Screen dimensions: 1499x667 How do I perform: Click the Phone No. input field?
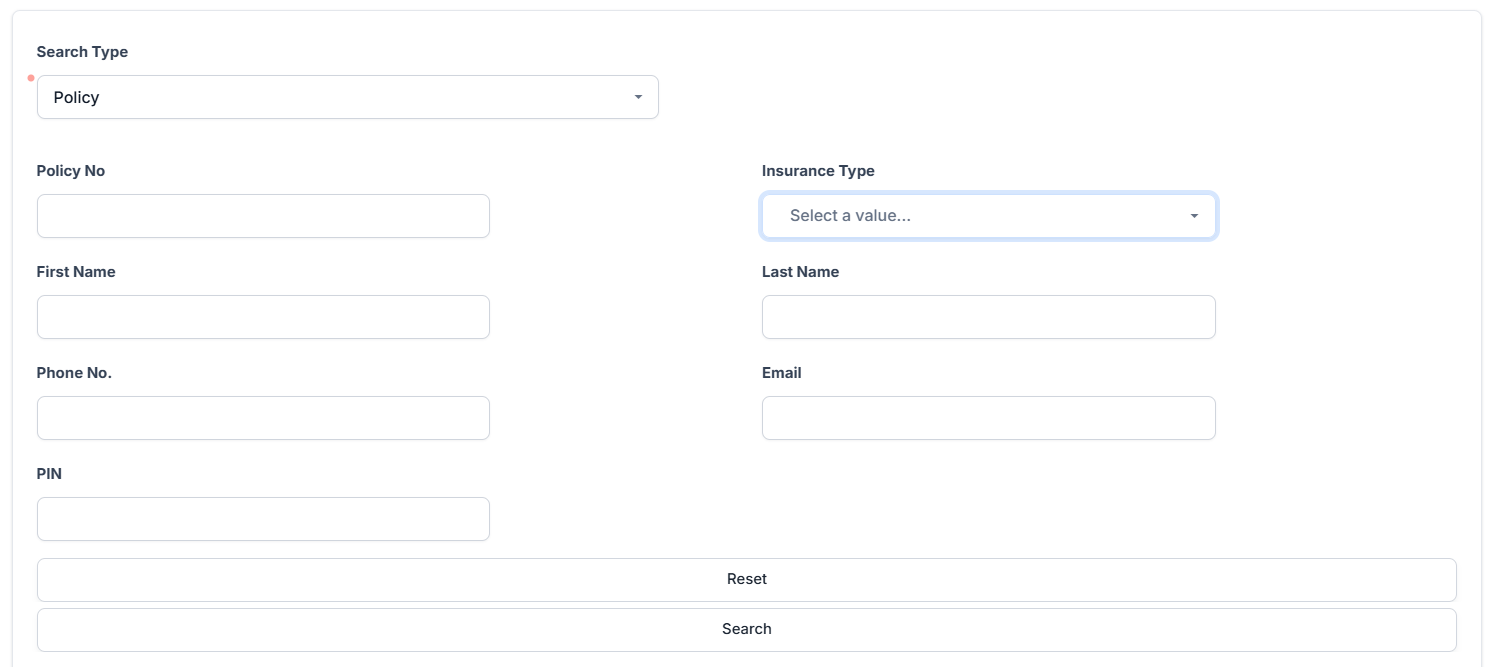point(263,418)
